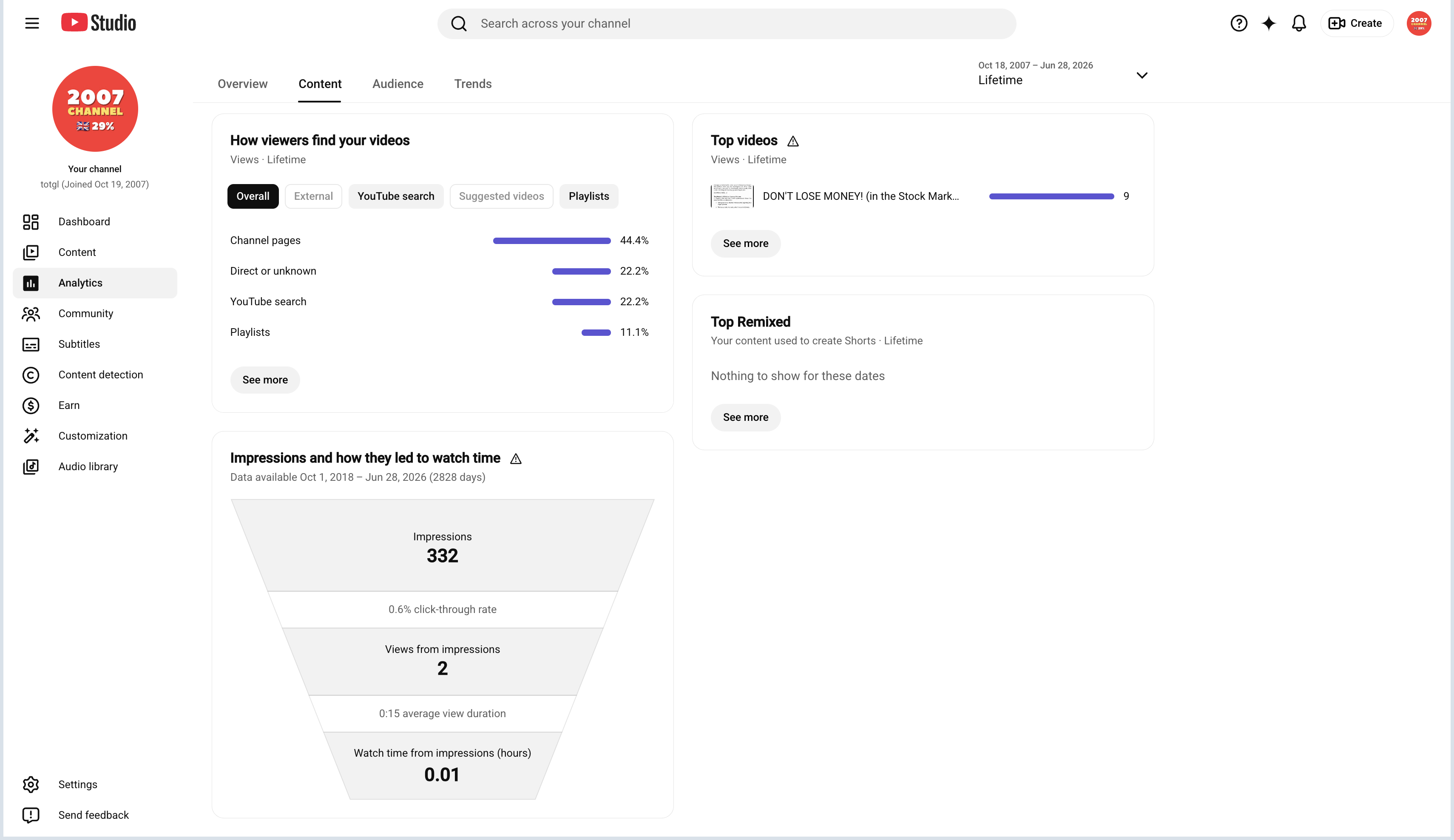Open Community from the sidebar
Screen dimensions: 1454x840
tap(95, 313)
